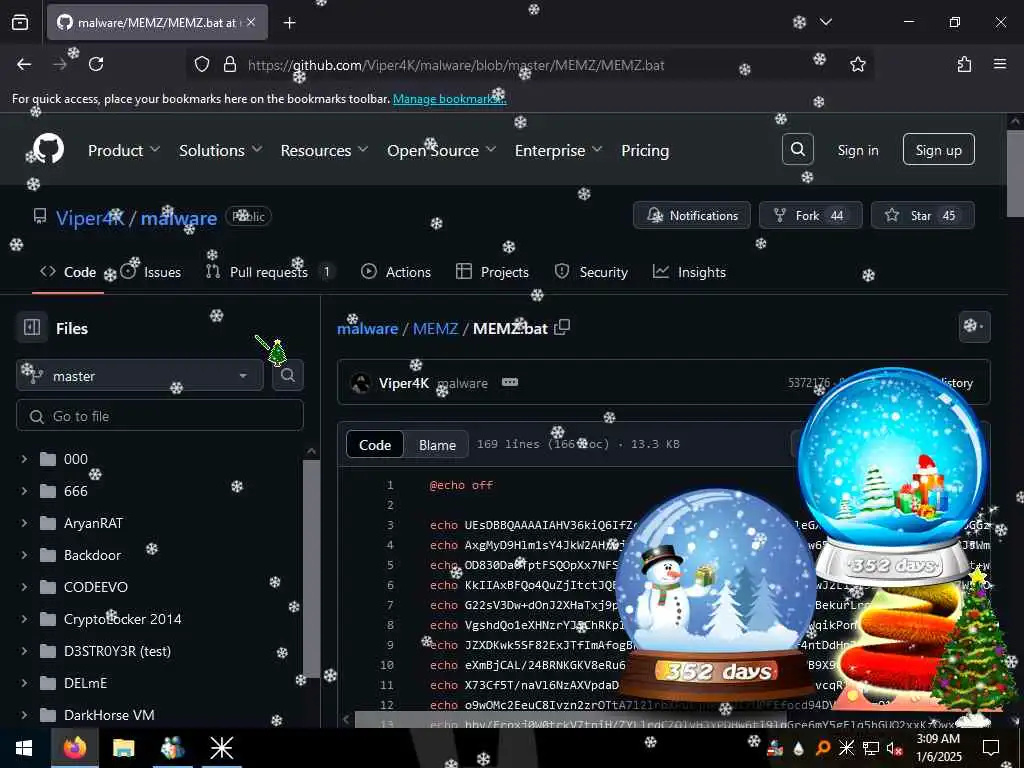
Task: Close the malware/MEMZ/MEMZ.bat tab
Action: [x=251, y=23]
